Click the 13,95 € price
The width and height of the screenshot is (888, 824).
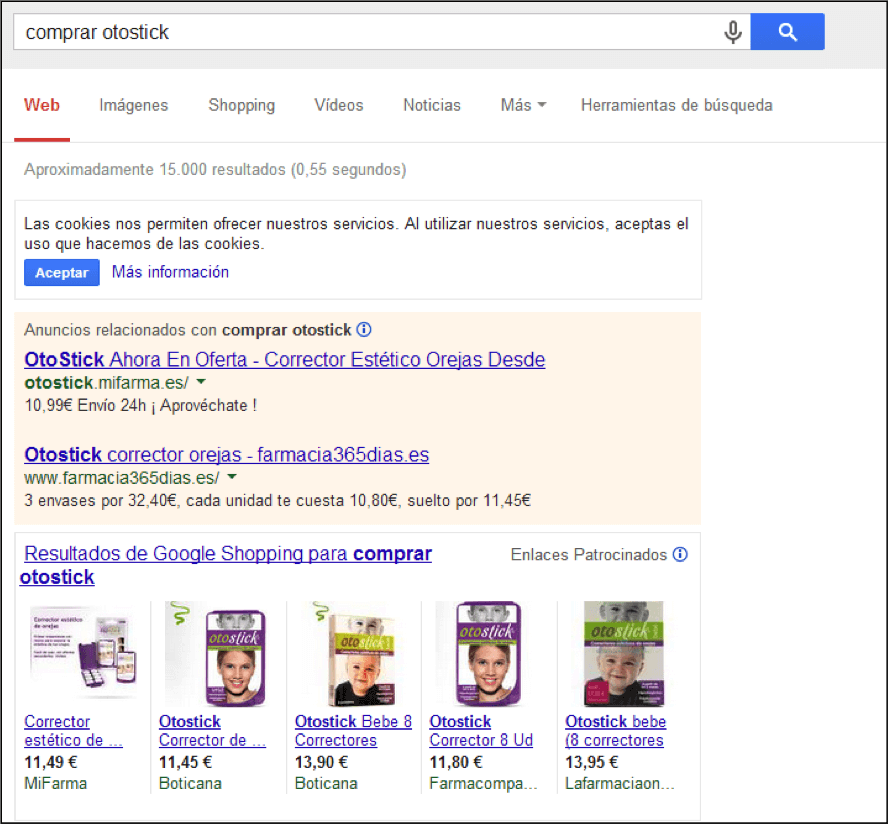592,762
